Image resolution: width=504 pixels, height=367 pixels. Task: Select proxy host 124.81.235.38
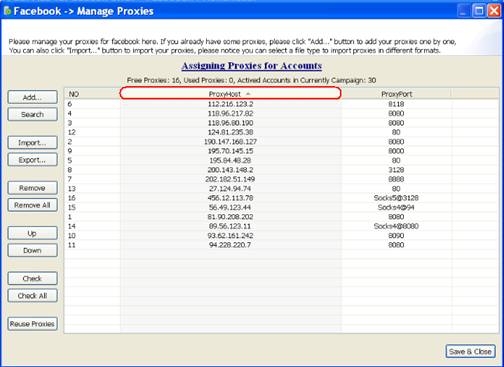point(230,132)
